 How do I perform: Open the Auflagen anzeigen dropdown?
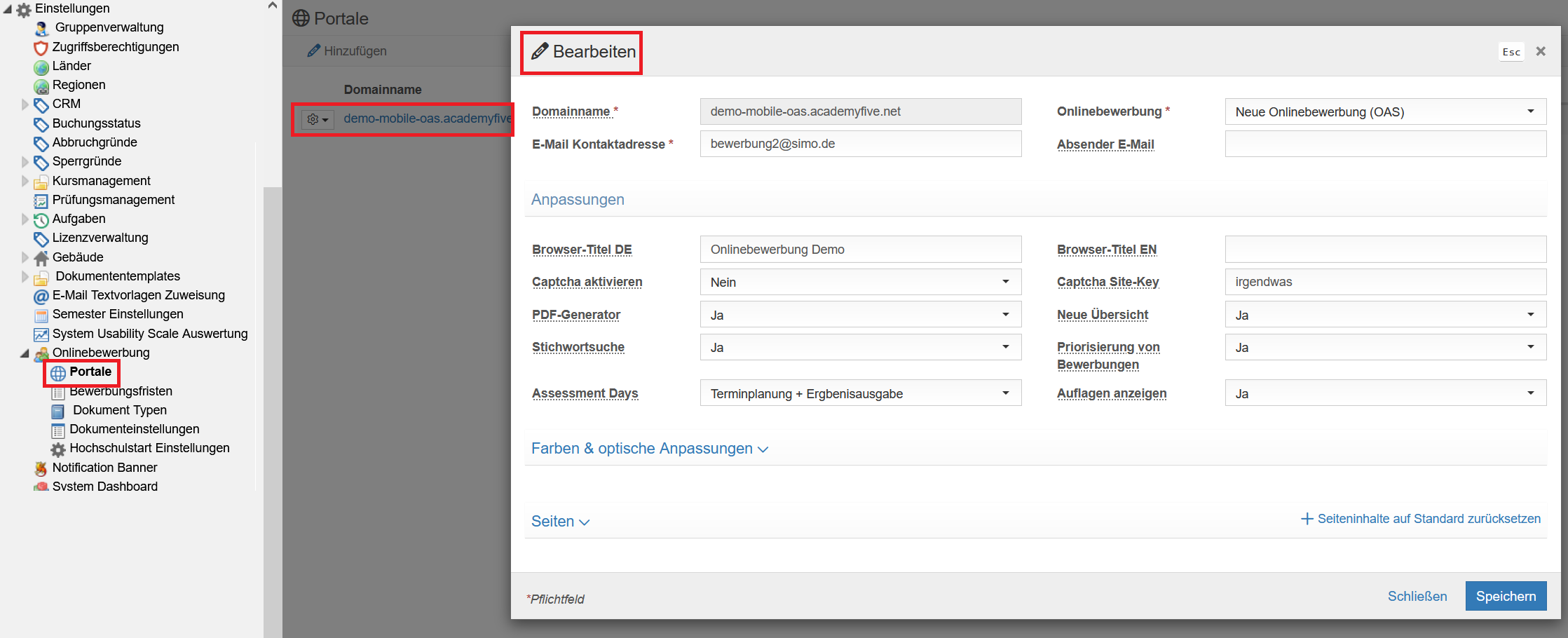[1385, 393]
